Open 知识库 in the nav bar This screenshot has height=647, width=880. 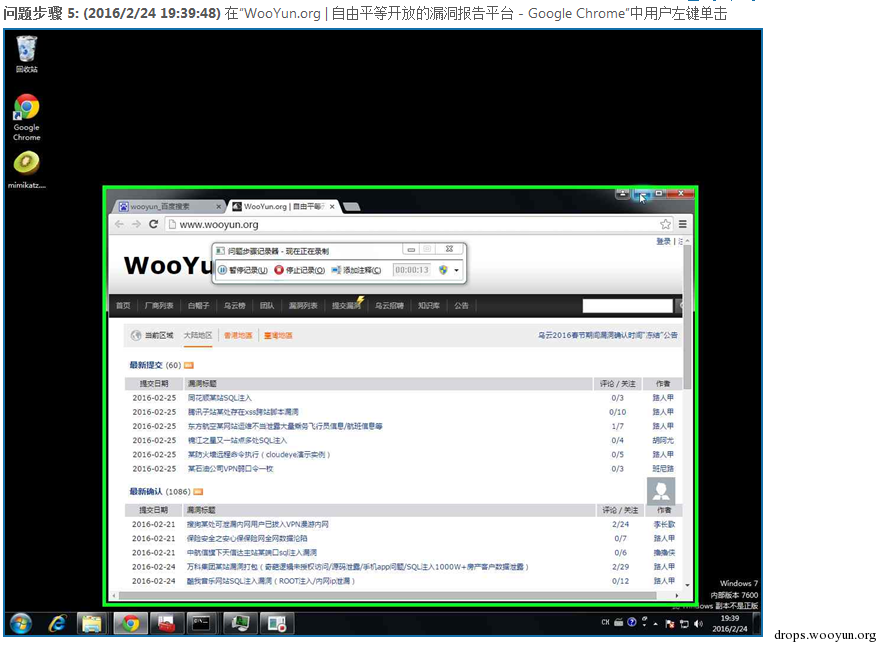point(428,306)
